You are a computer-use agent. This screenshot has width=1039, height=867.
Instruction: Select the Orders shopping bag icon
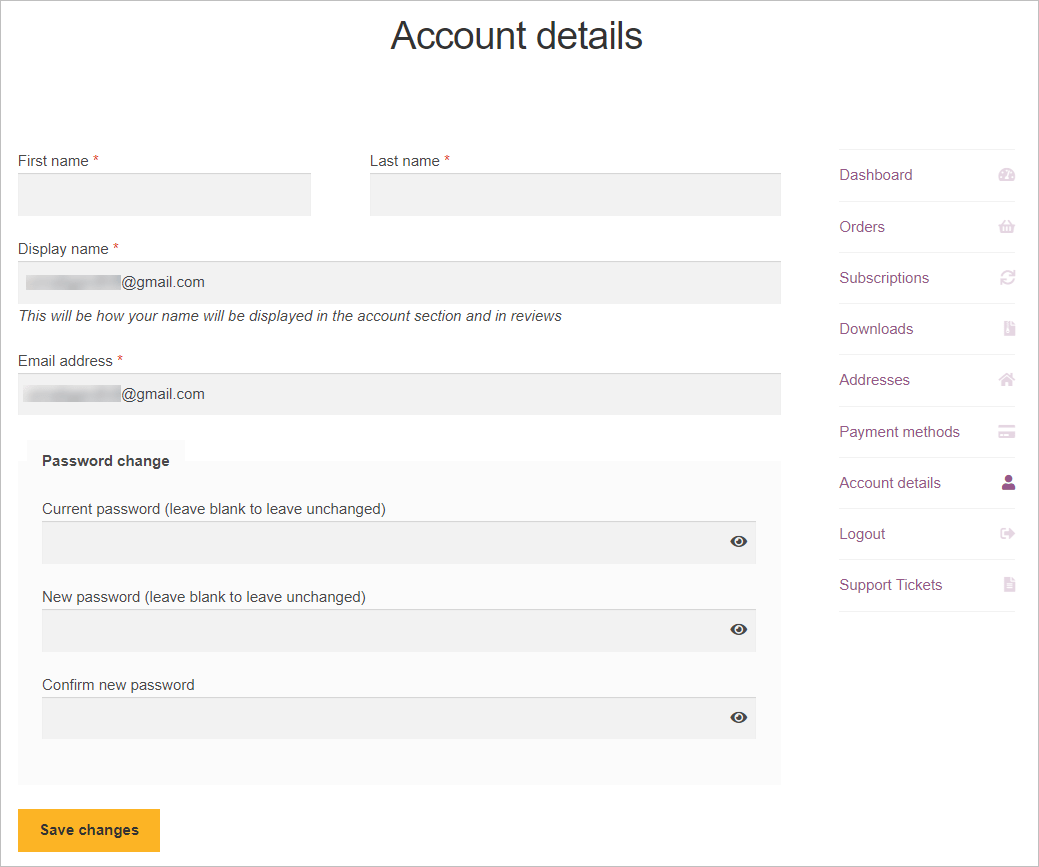pos(1006,226)
